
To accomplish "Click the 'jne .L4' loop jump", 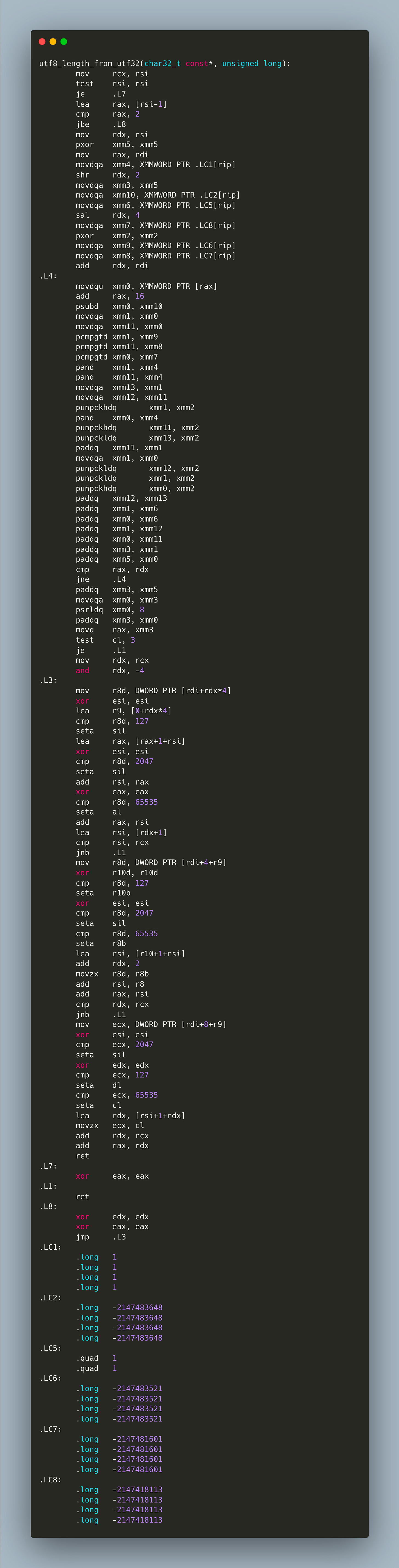I will point(101,579).
